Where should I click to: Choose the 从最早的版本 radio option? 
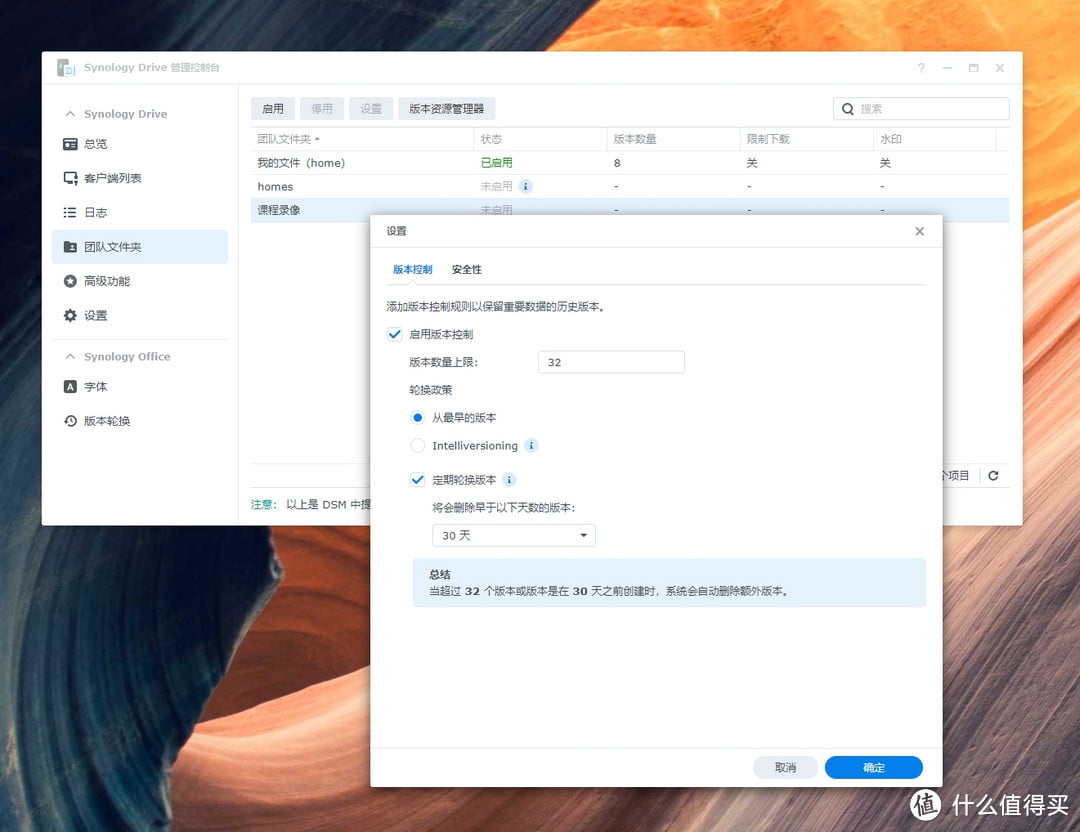(418, 418)
